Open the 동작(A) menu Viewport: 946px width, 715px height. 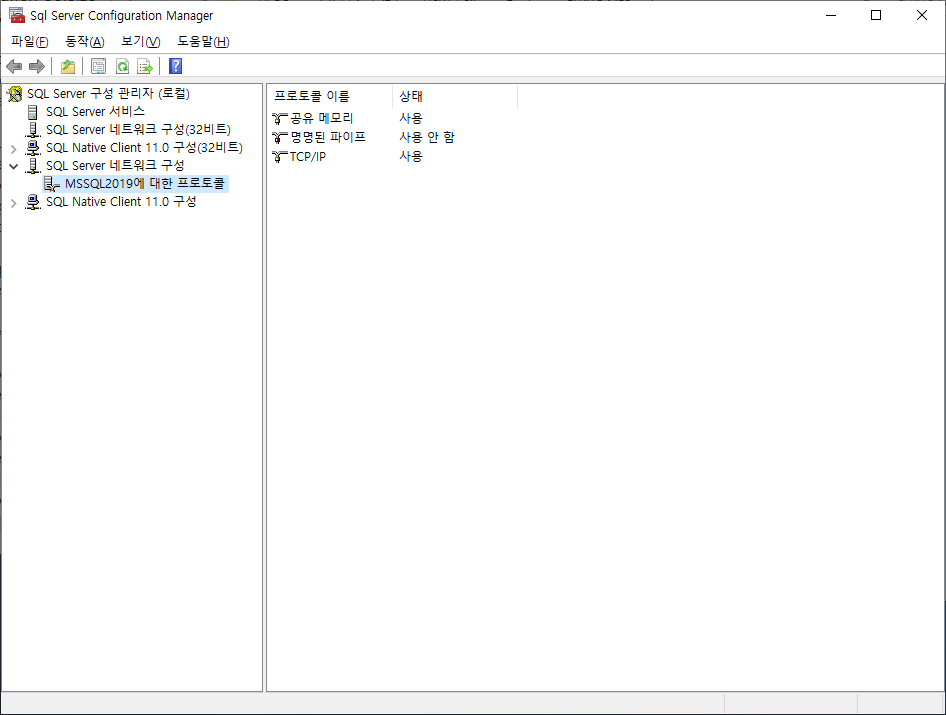(84, 42)
